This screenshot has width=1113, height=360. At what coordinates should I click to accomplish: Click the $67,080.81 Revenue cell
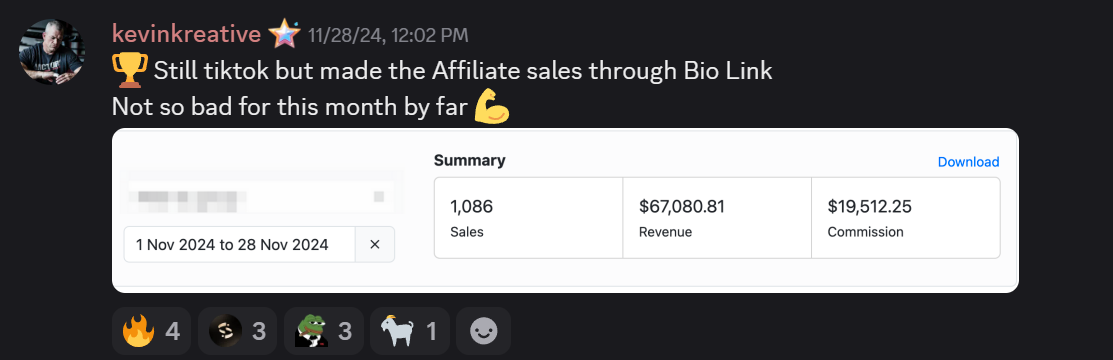click(717, 218)
